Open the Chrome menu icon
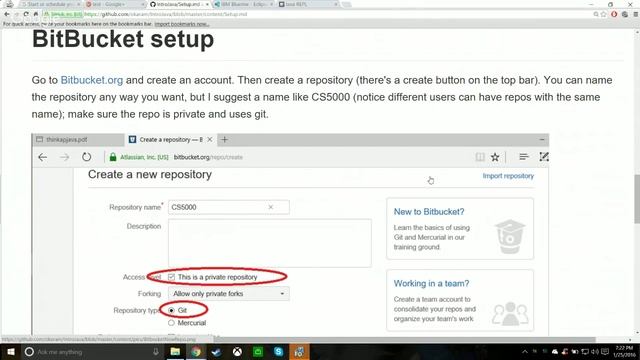Screen dimensions: 640x360 [636, 14]
